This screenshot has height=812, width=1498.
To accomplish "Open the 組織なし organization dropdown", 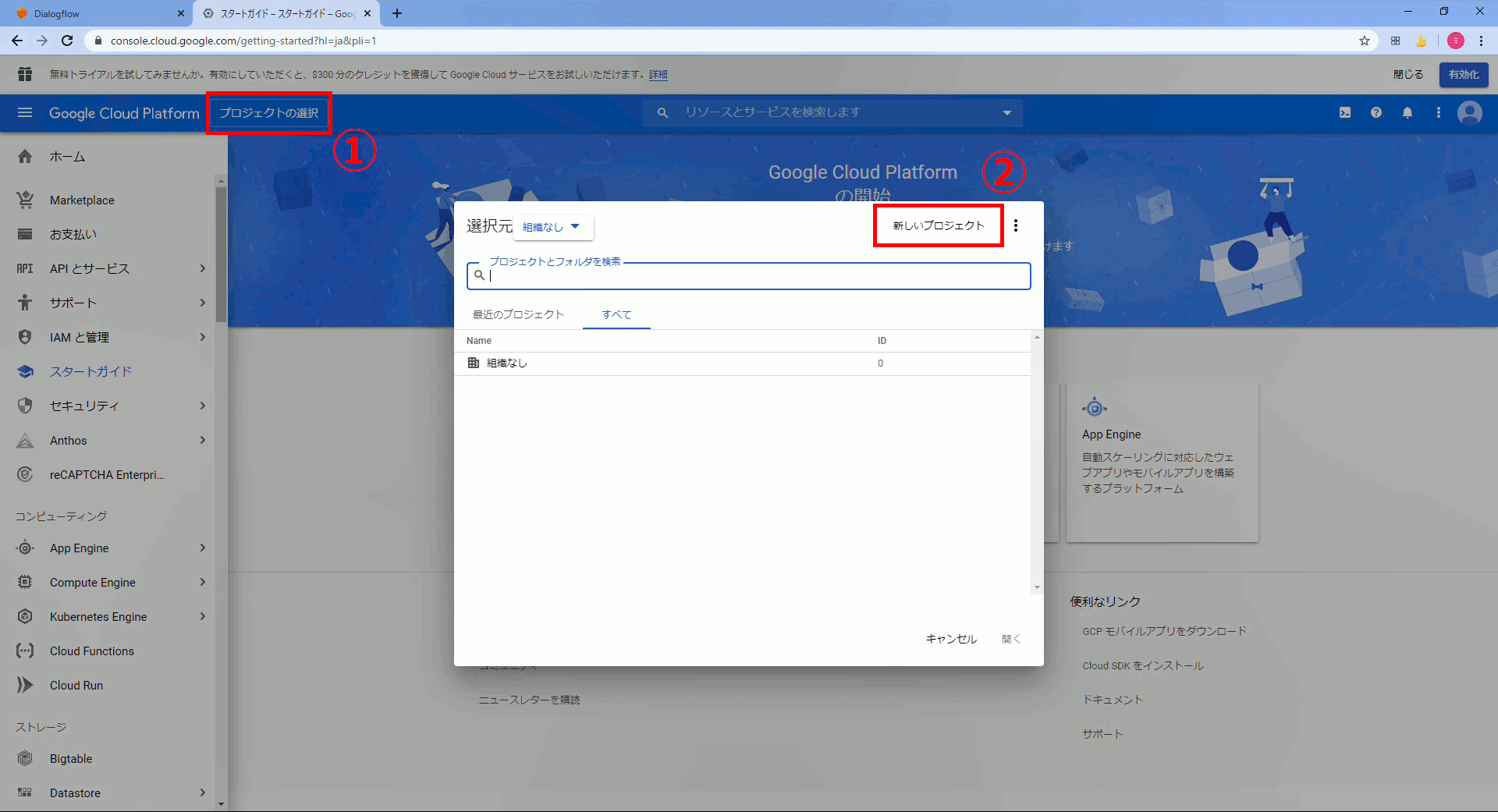I will click(553, 227).
